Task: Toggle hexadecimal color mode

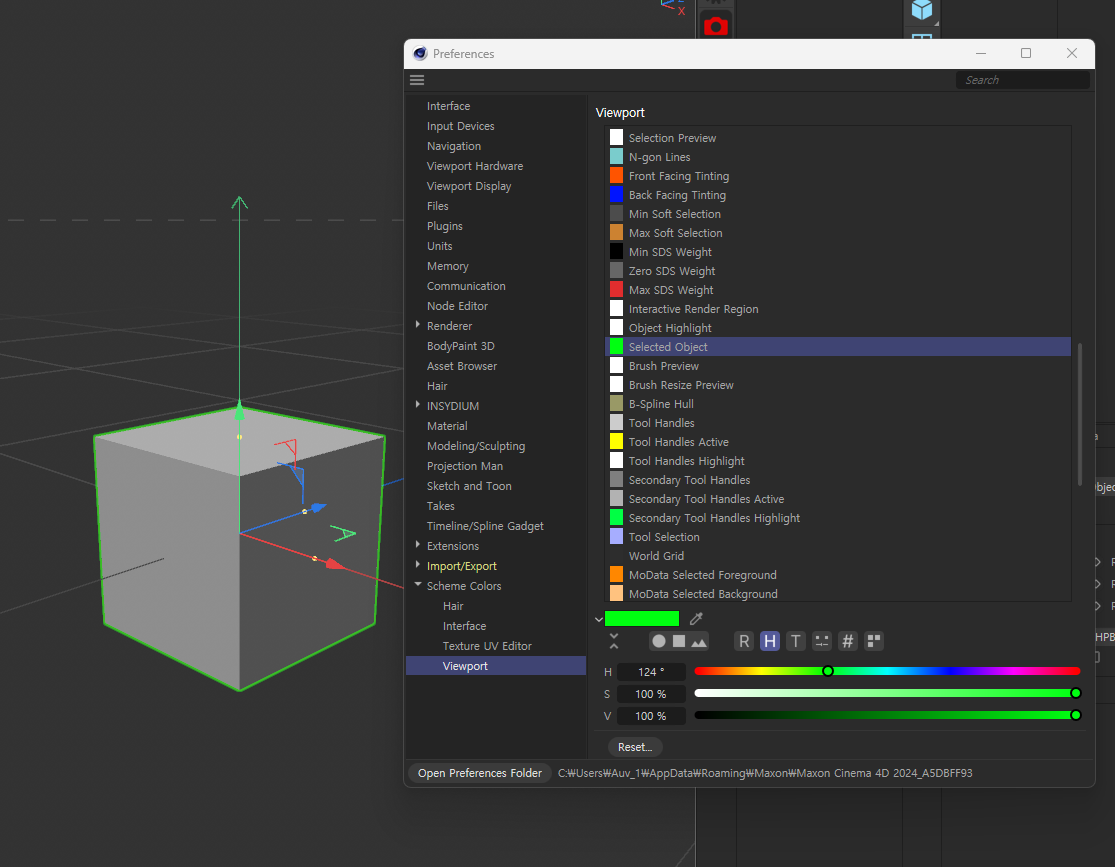Action: 848,641
